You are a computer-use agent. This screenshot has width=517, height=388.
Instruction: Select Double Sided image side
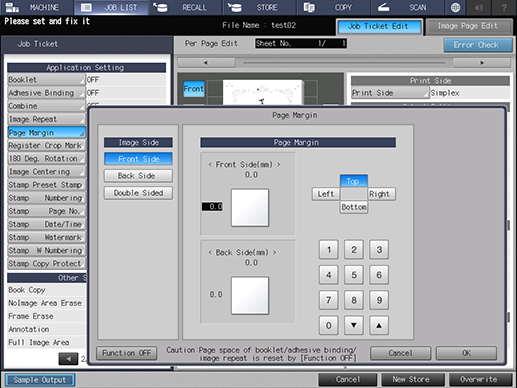(x=138, y=193)
